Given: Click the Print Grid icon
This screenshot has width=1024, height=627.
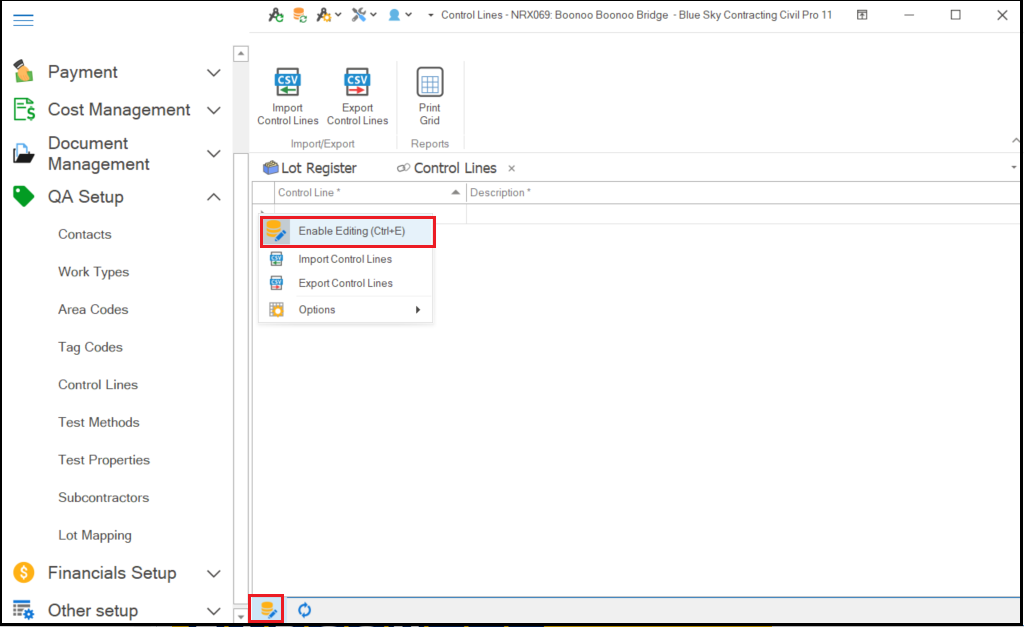Looking at the screenshot, I should 429,84.
